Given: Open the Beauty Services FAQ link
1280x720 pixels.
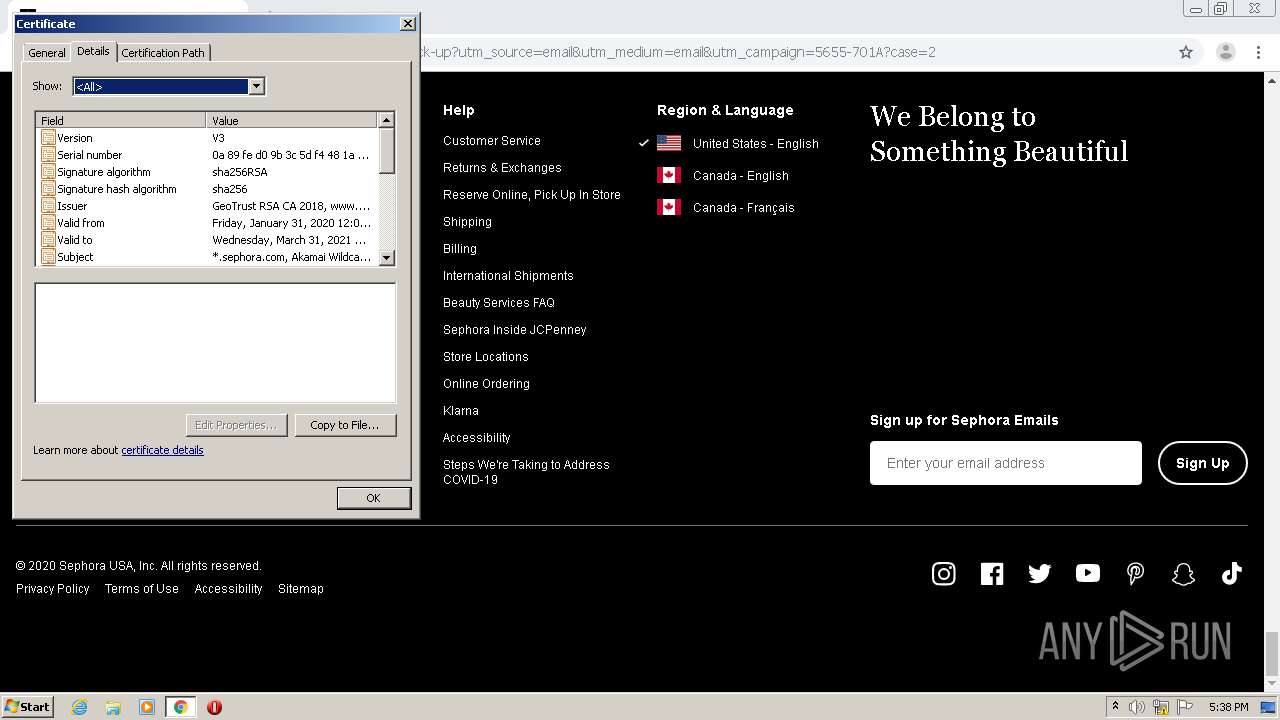Looking at the screenshot, I should (499, 303).
